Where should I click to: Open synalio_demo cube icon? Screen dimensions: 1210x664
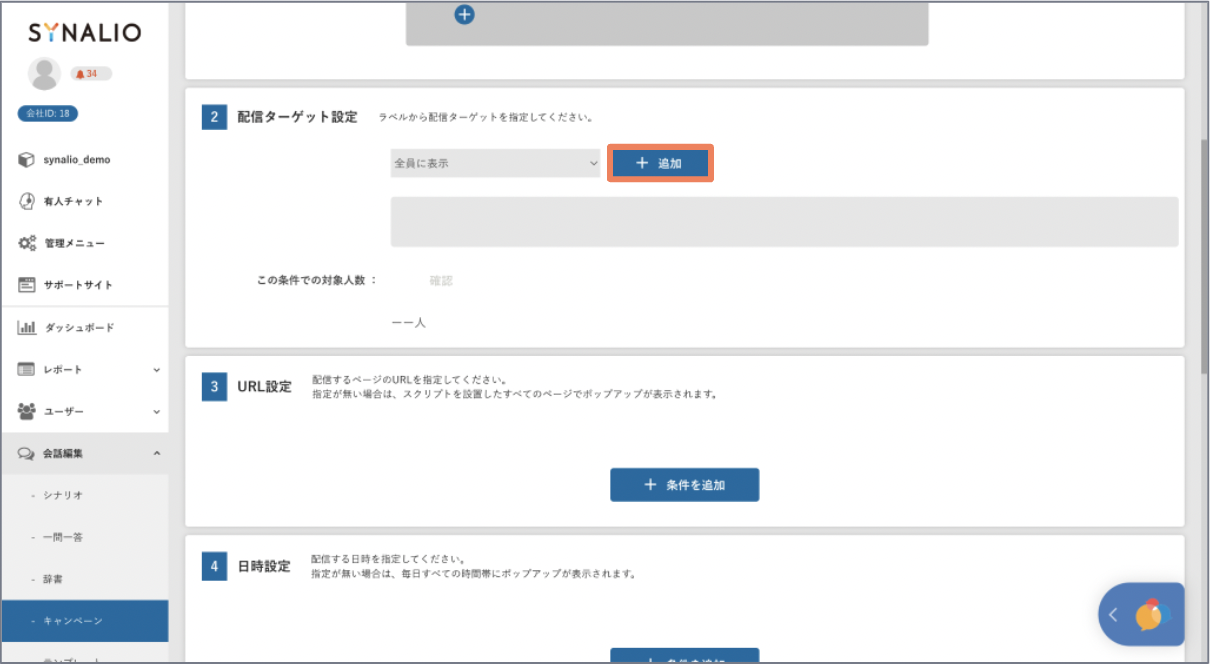point(27,160)
